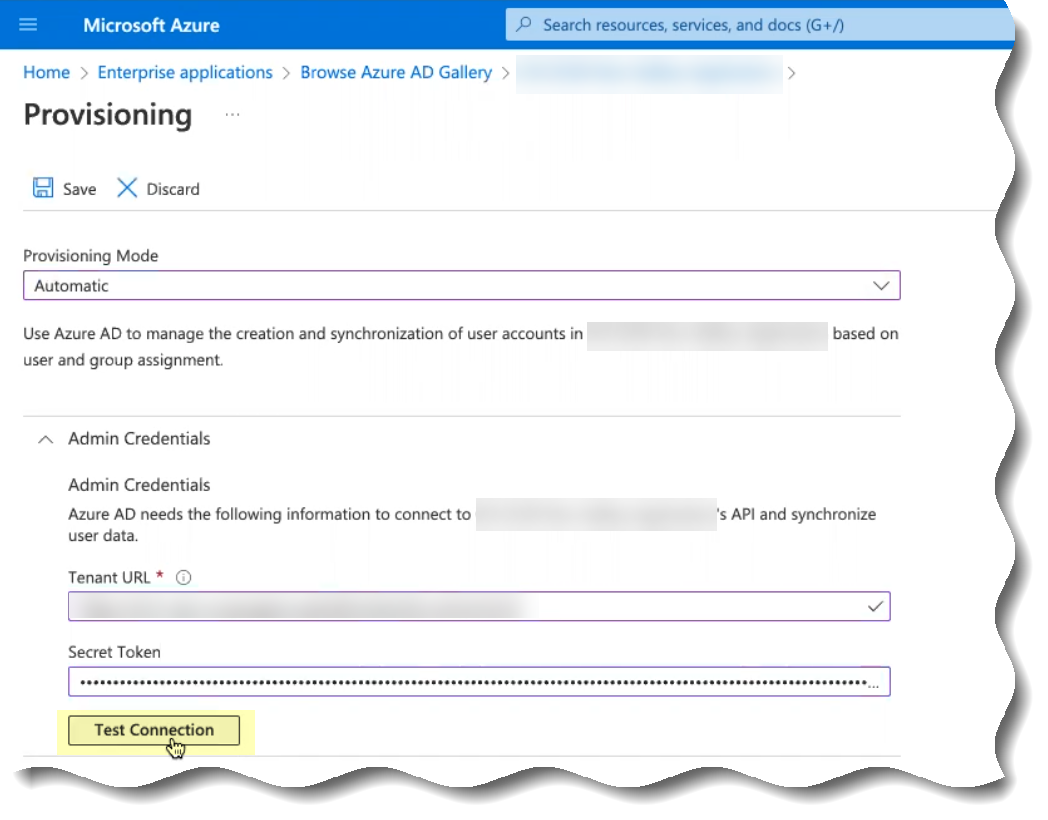1048x820 pixels.
Task: Open Browse Azure AD Gallery breadcrumb
Action: click(396, 72)
